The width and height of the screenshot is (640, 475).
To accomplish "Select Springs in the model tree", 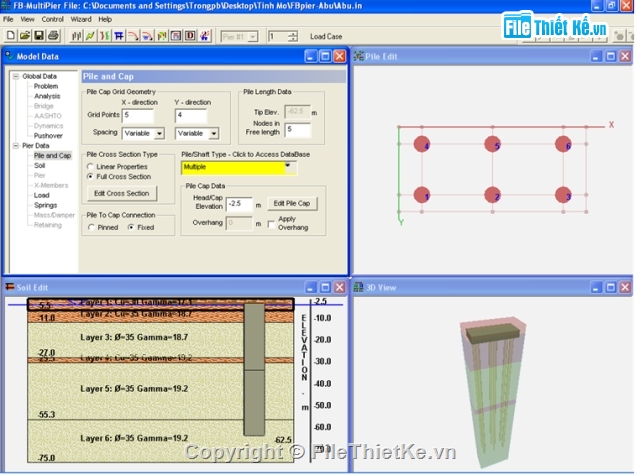I will (x=45, y=205).
